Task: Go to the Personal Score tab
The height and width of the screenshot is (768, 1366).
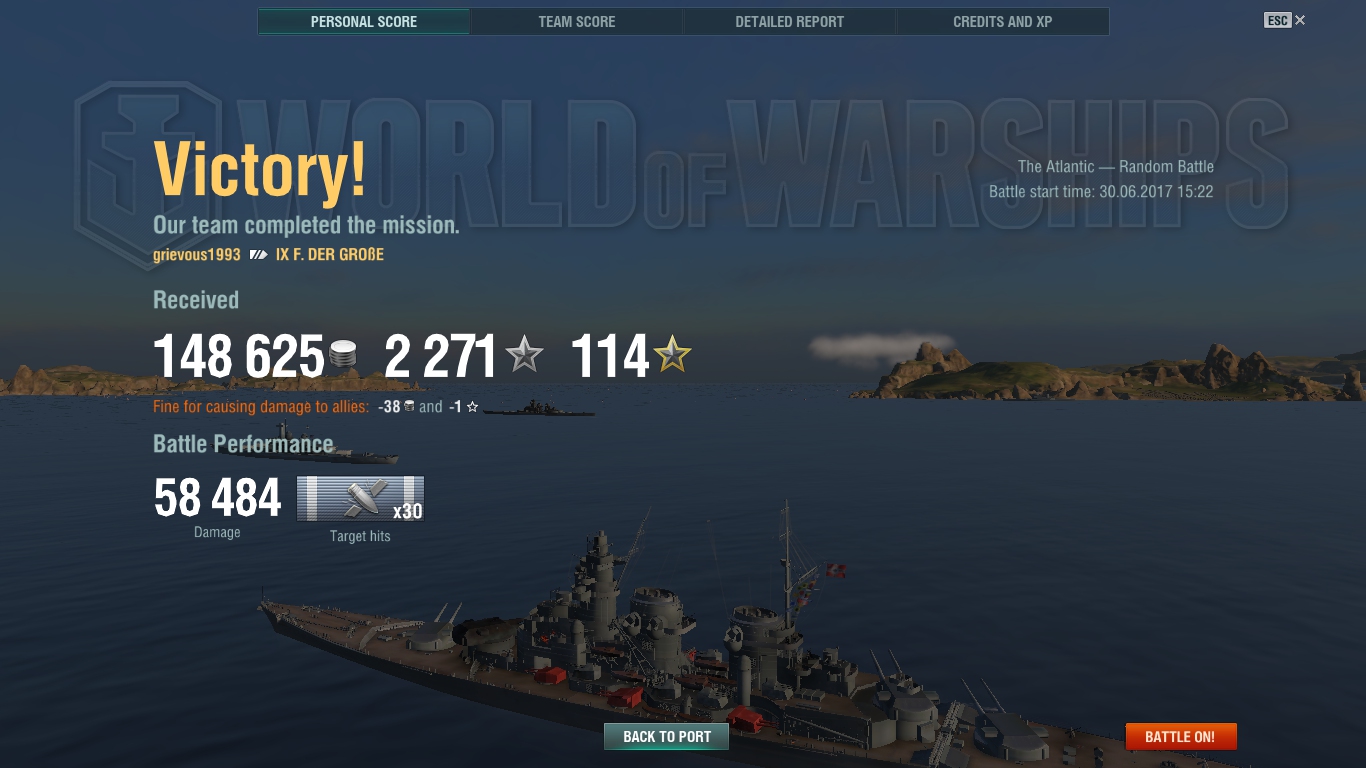Action: (364, 21)
